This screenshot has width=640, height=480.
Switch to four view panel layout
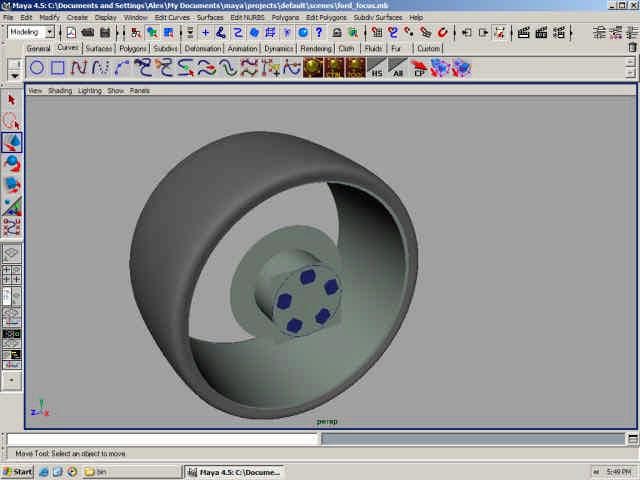12,271
